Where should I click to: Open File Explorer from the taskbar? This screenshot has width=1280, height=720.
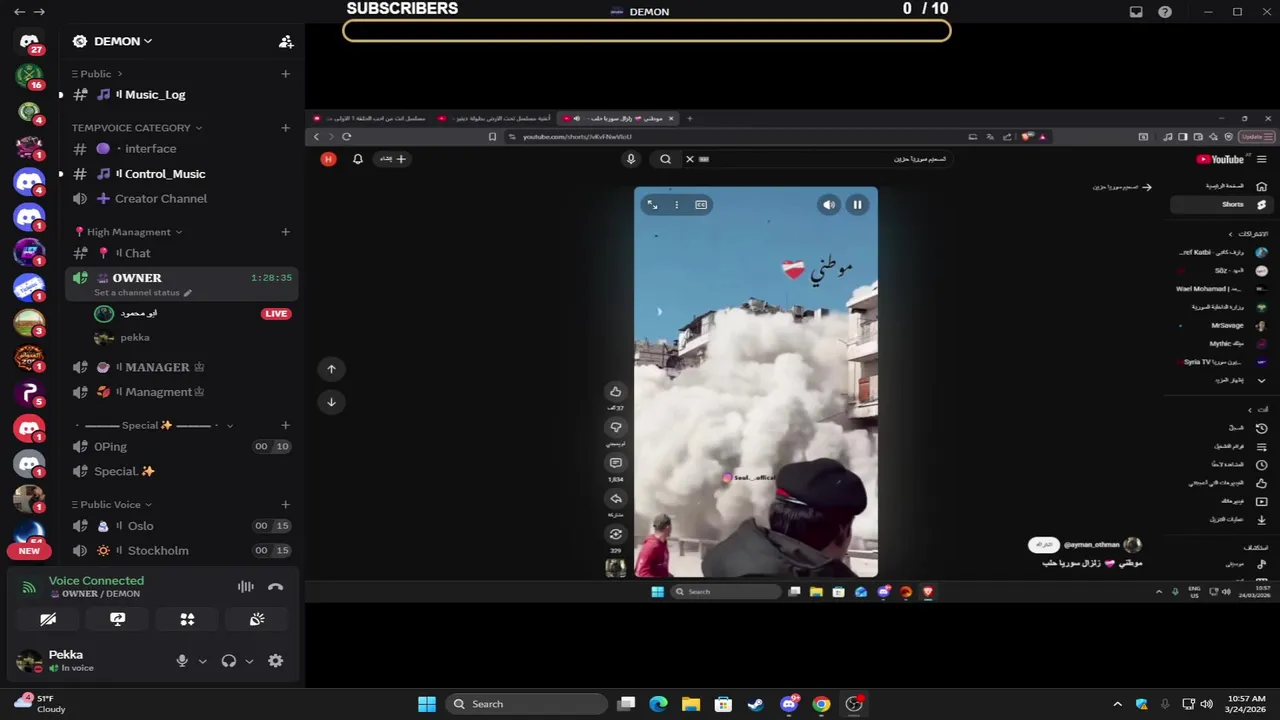(x=691, y=704)
